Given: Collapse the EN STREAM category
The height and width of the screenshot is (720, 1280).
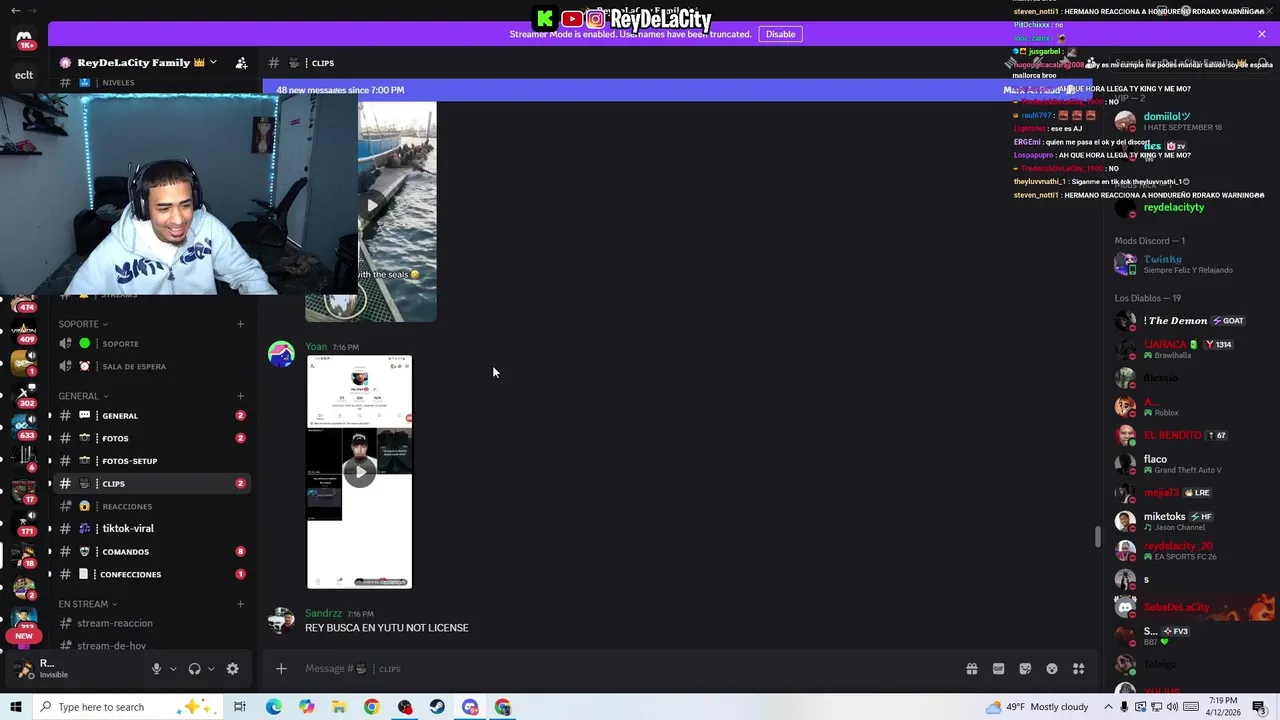Looking at the screenshot, I should 88,604.
